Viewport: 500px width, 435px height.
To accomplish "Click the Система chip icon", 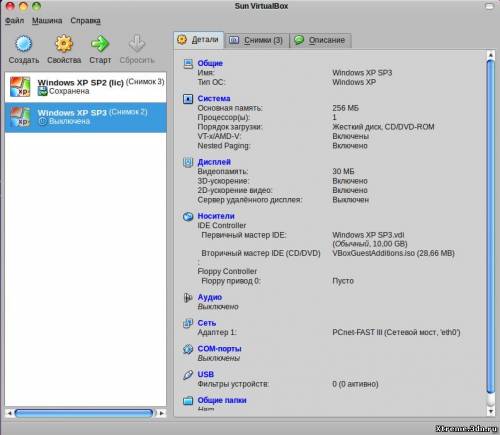I will [188, 99].
